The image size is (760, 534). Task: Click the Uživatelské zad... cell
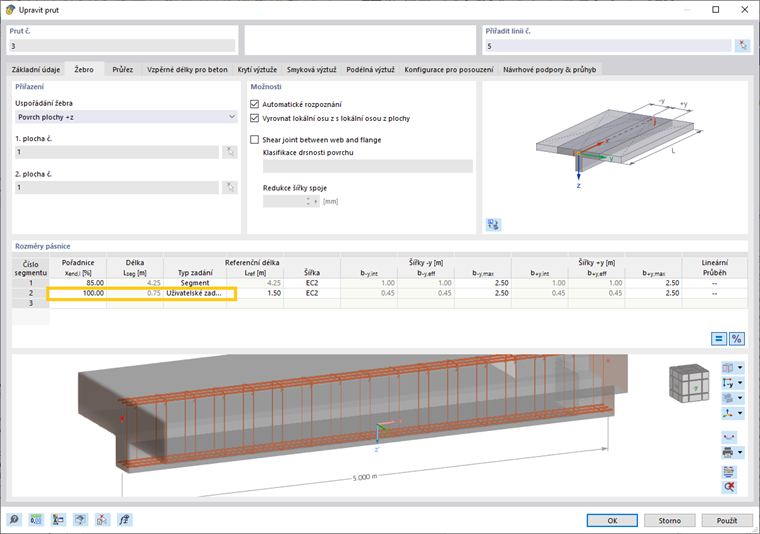[x=195, y=293]
